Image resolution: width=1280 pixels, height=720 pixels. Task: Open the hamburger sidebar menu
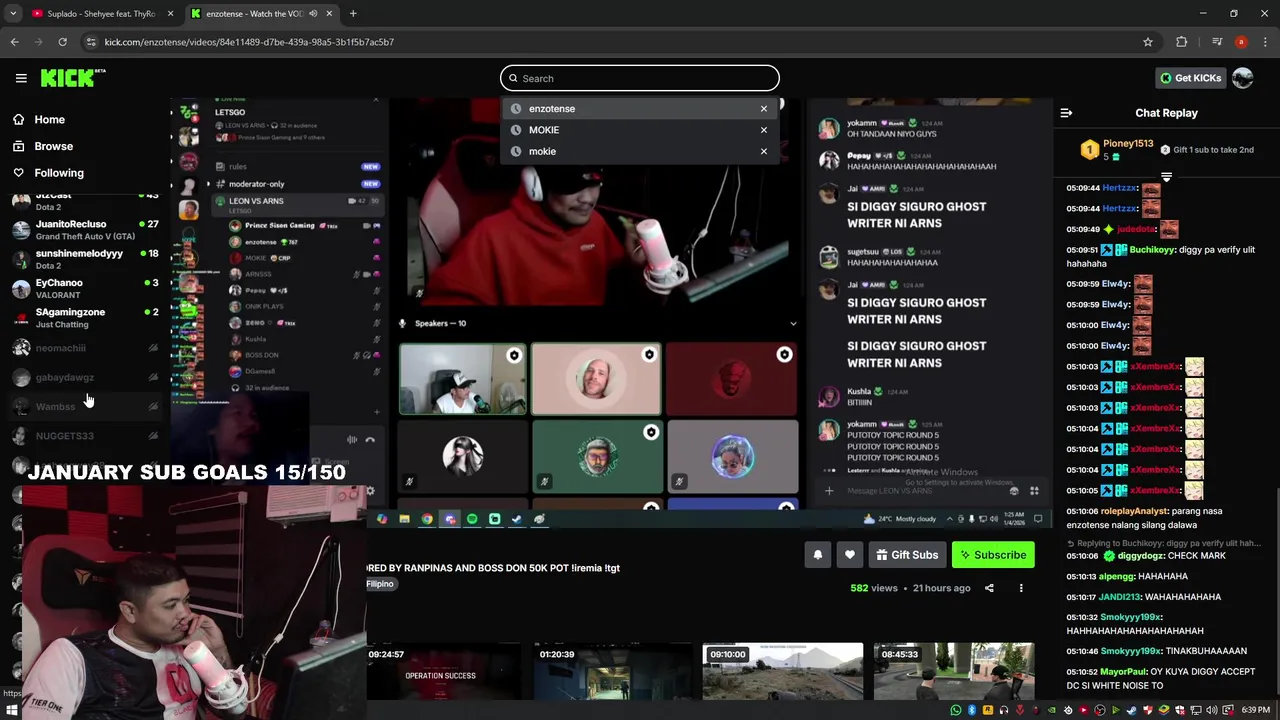[21, 78]
